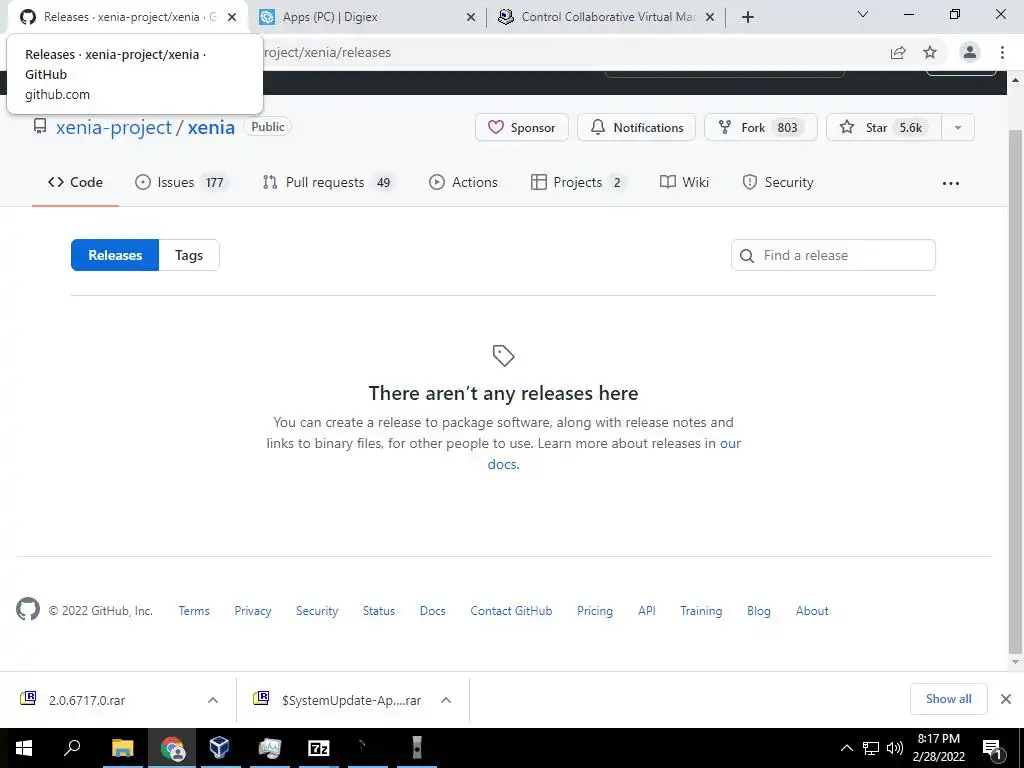Open the Status footer link
Image resolution: width=1024 pixels, height=768 pixels.
click(x=379, y=611)
